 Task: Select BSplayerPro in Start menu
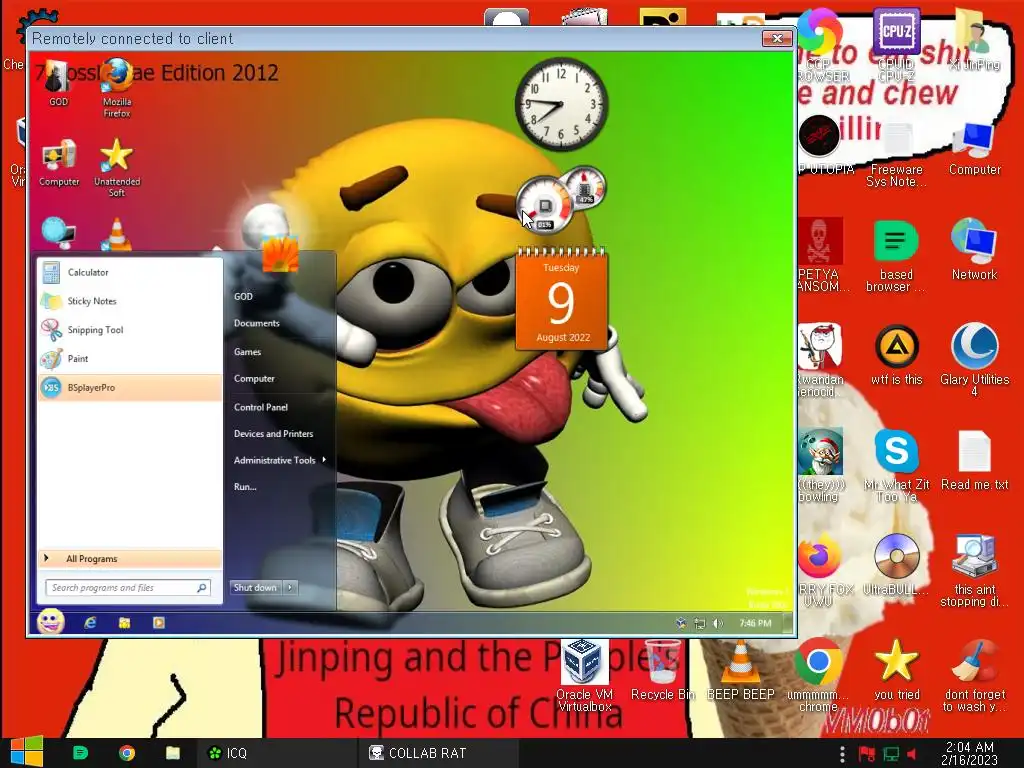(129, 387)
